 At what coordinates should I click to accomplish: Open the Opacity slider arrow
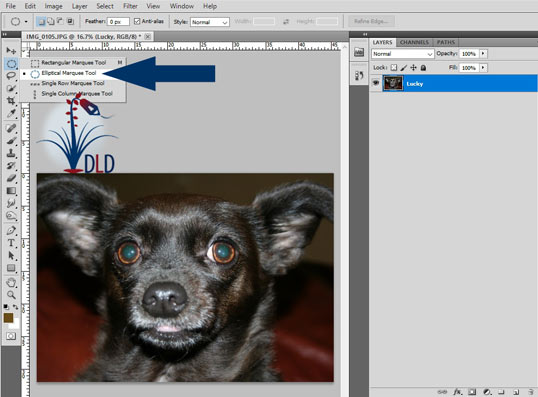[483, 54]
